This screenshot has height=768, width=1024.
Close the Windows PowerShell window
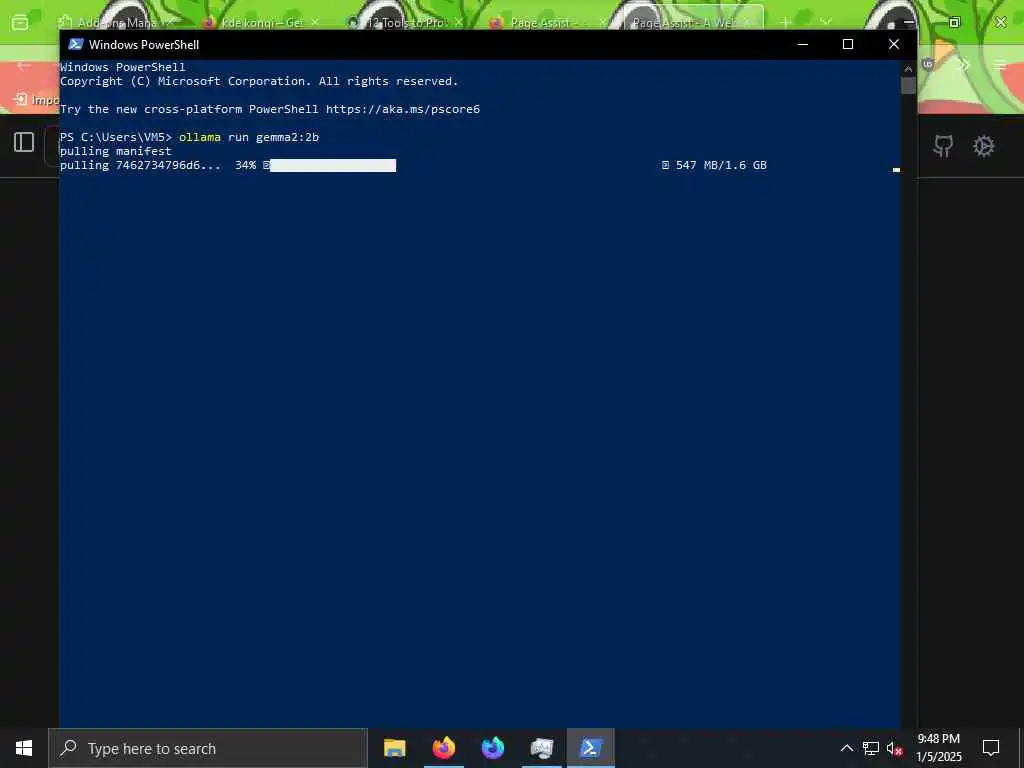click(894, 44)
